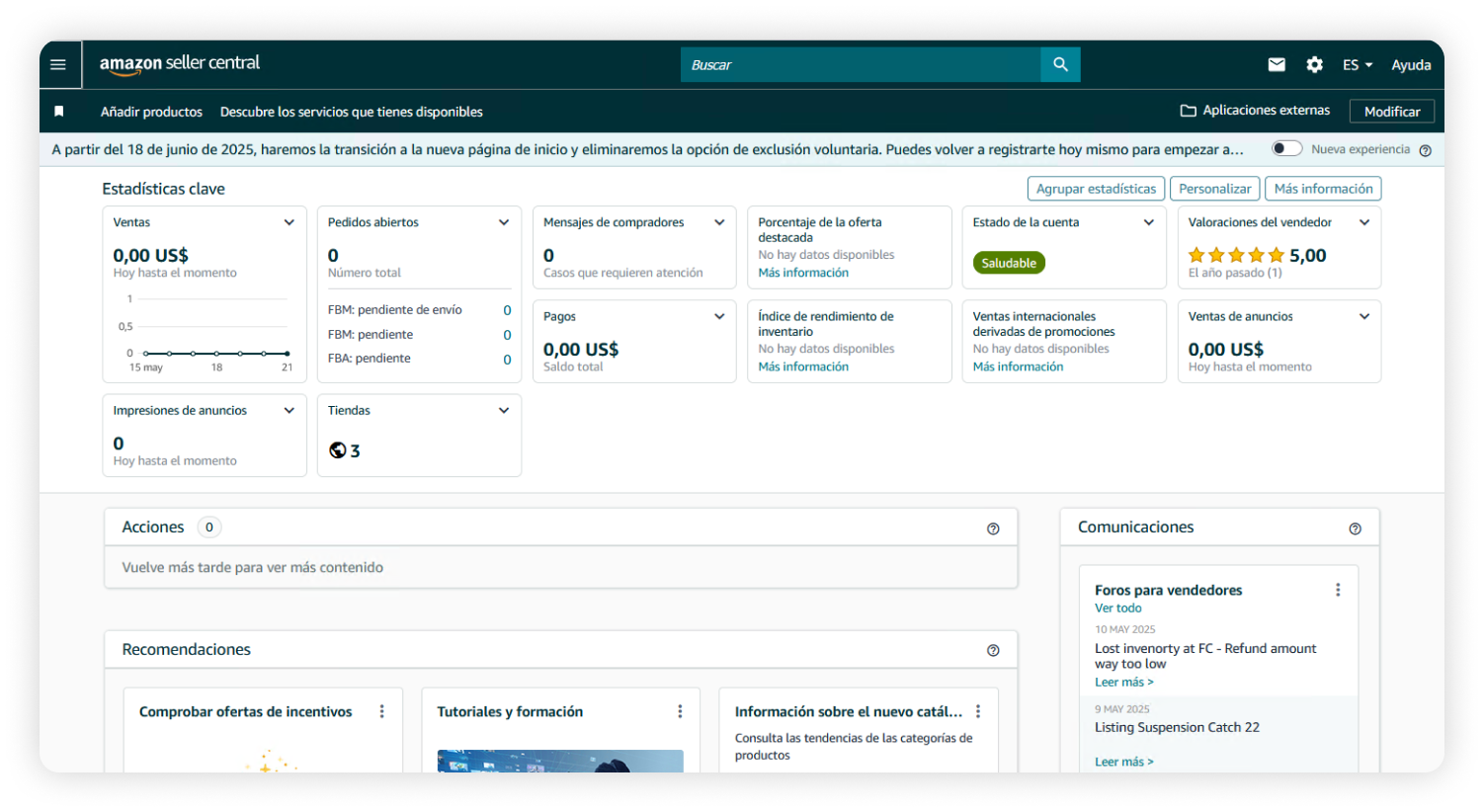1484x812 pixels.
Task: Open Ver todo link under Foros
Action: pyautogui.click(x=1117, y=609)
